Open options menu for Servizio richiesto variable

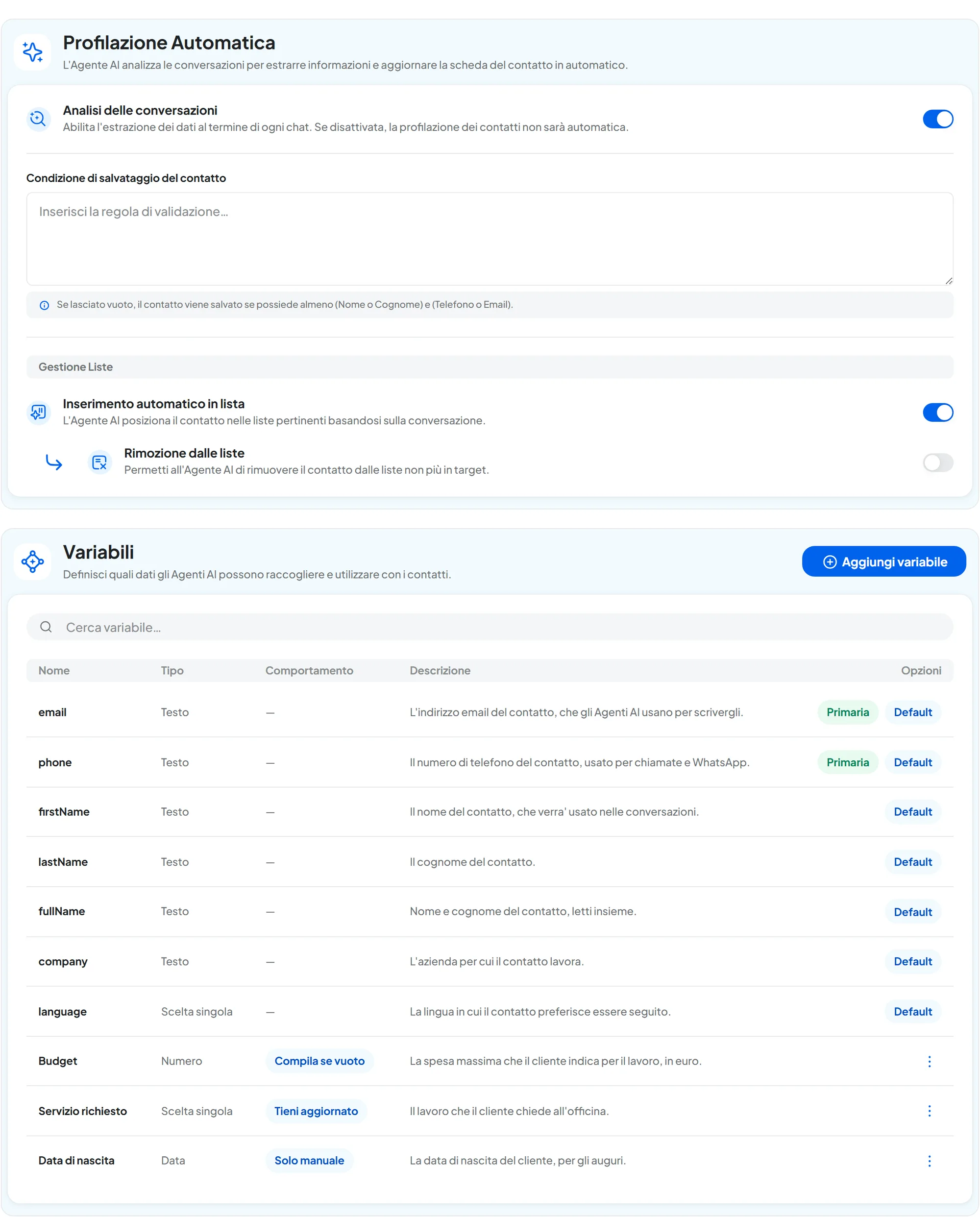point(929,1111)
